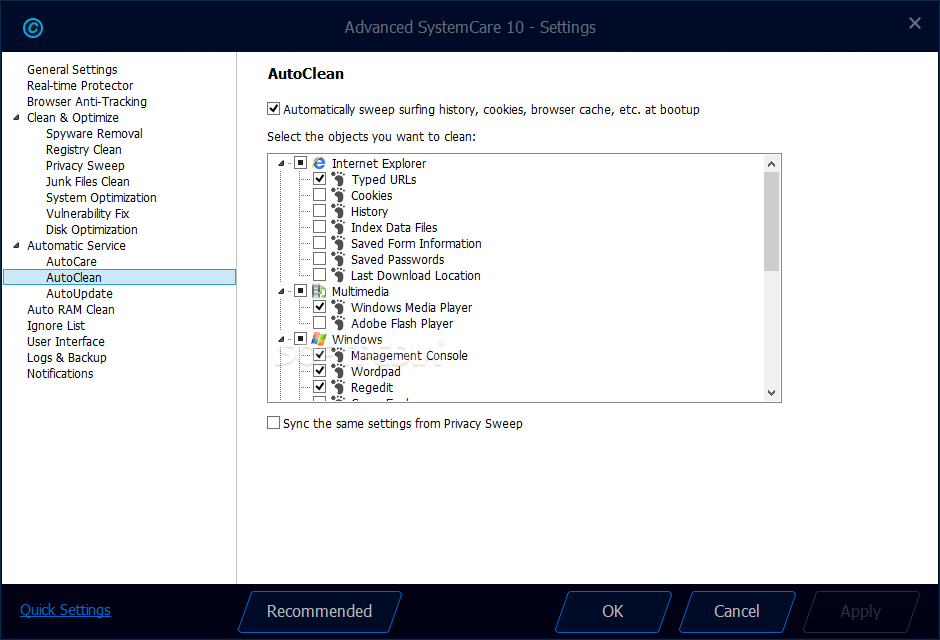Select Disk Optimization settings

[x=91, y=230]
